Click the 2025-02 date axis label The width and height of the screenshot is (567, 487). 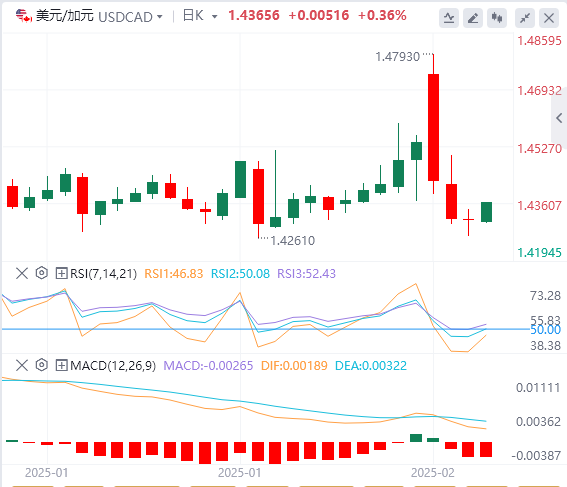tap(432, 473)
